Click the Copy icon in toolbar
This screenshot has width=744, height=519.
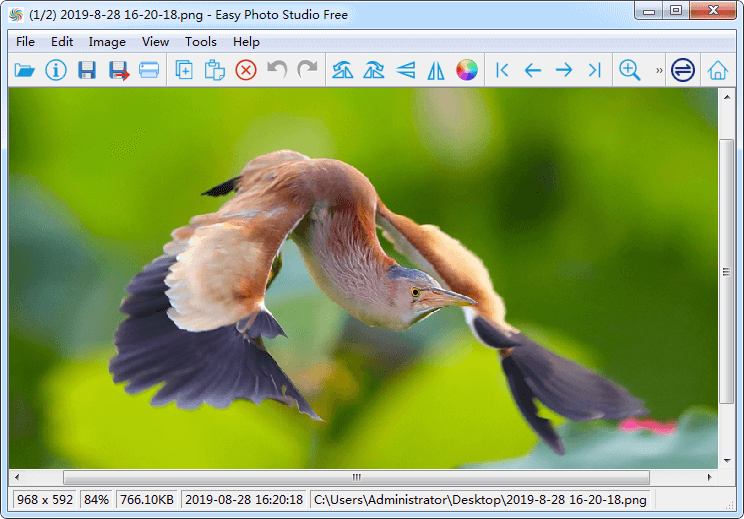coord(184,70)
